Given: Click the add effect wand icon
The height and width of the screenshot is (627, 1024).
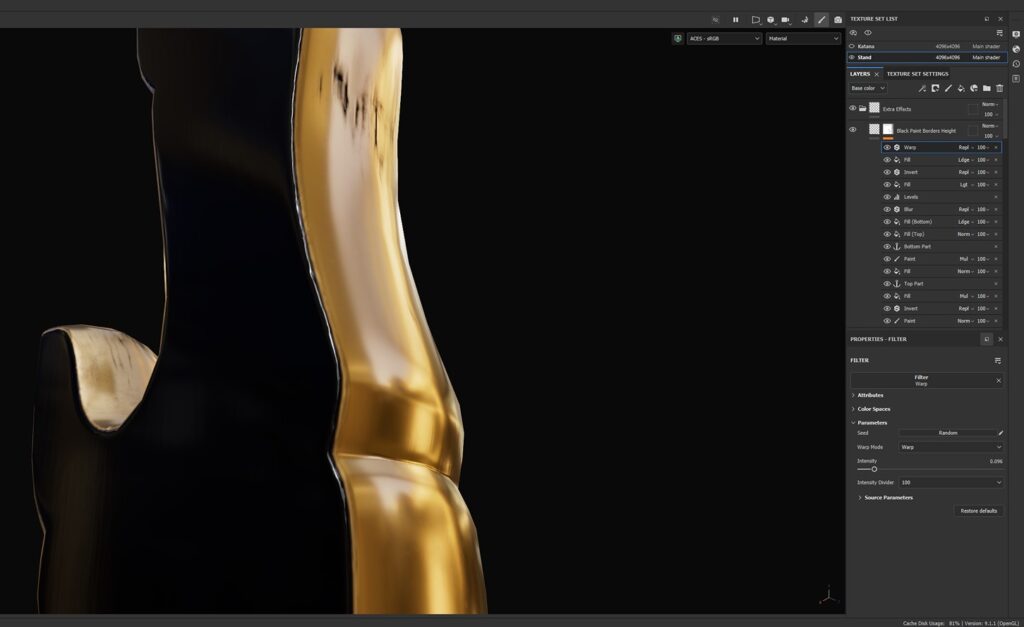Looking at the screenshot, I should [x=922, y=88].
